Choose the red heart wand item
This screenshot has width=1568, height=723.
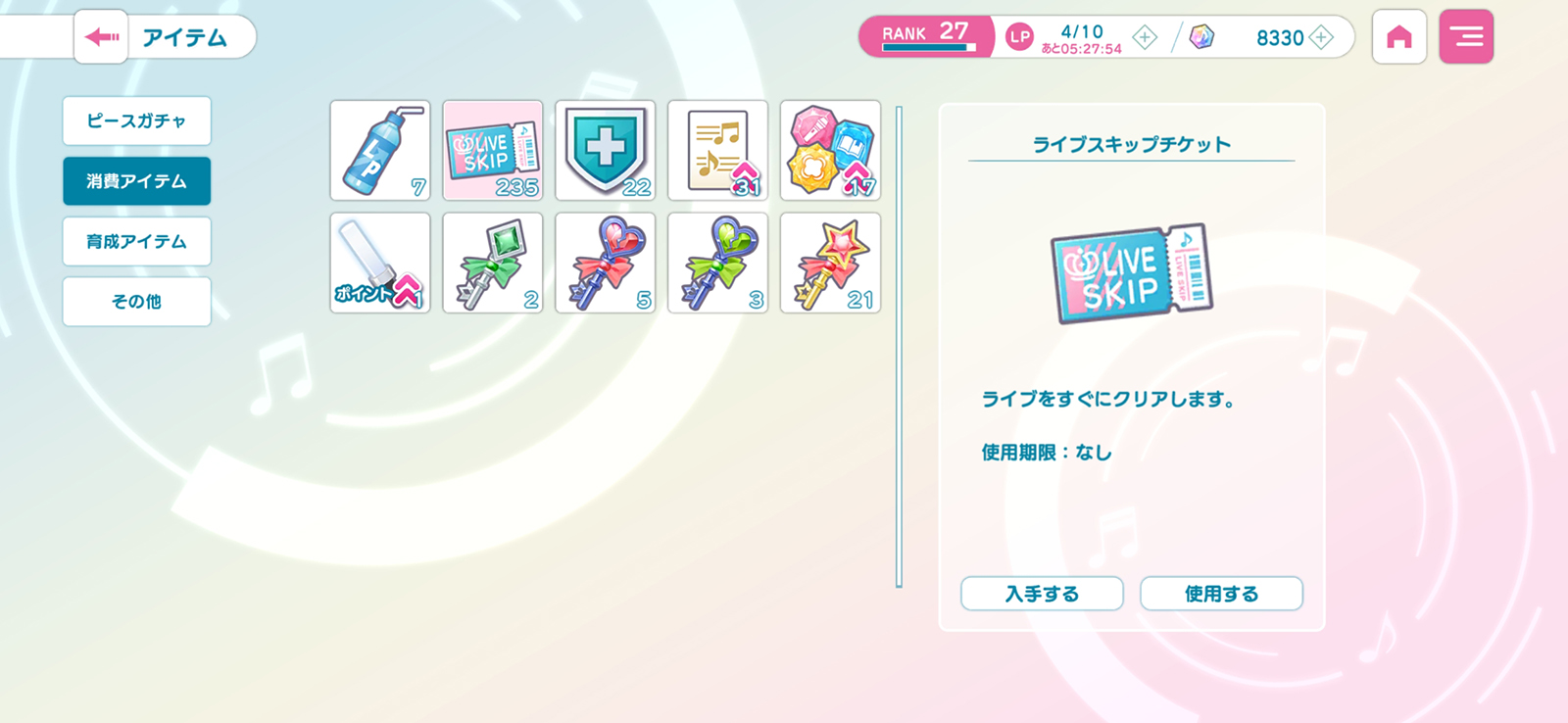click(606, 263)
